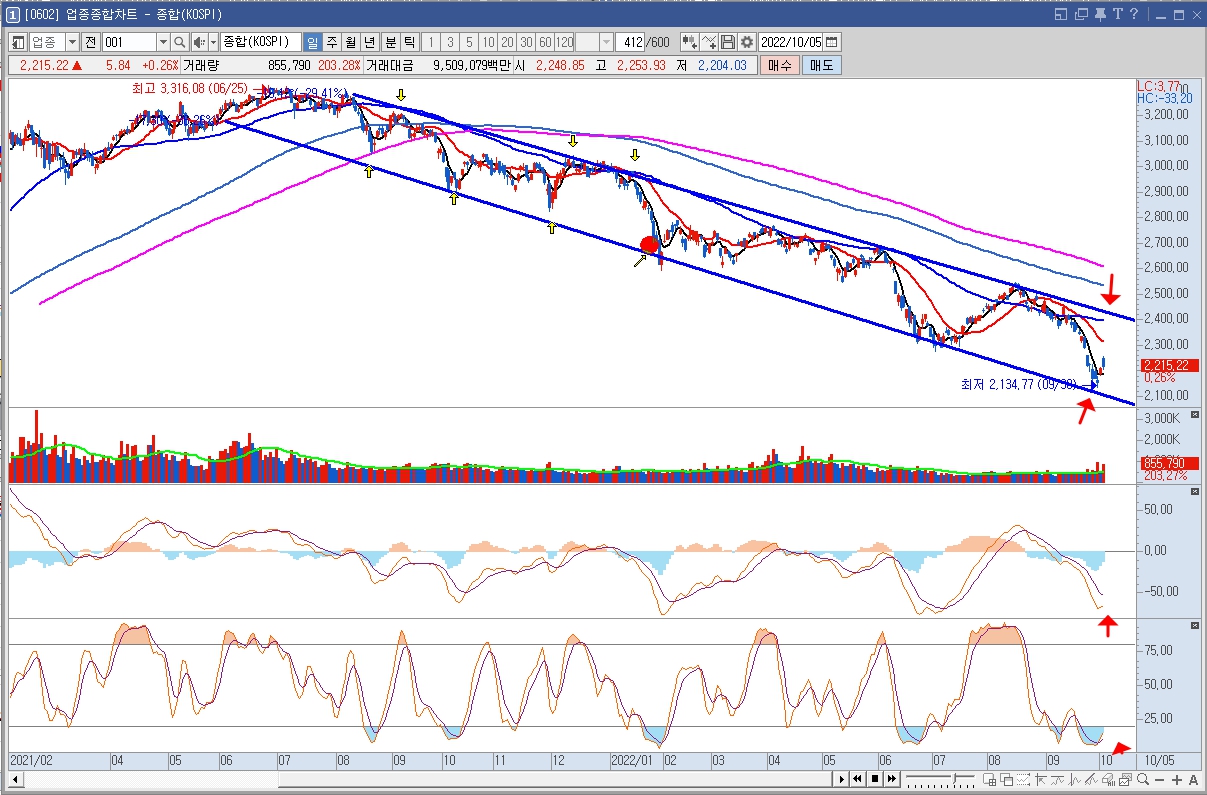
Task: Click the 전 button beside 업종
Action: [x=90, y=42]
